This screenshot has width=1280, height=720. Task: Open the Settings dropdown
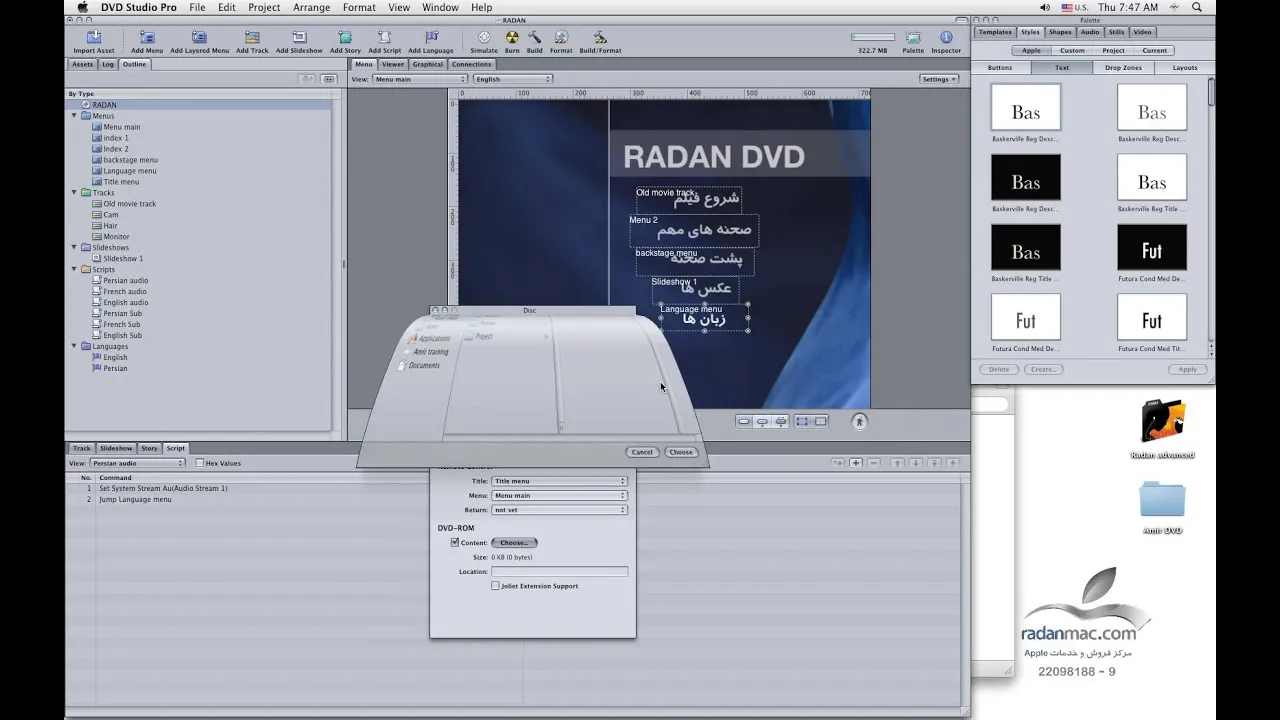tap(938, 79)
